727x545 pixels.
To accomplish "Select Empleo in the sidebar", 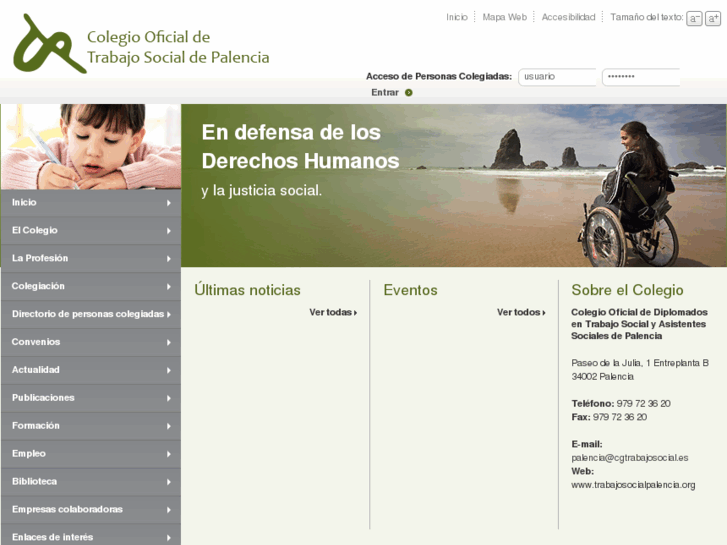I will pos(91,453).
